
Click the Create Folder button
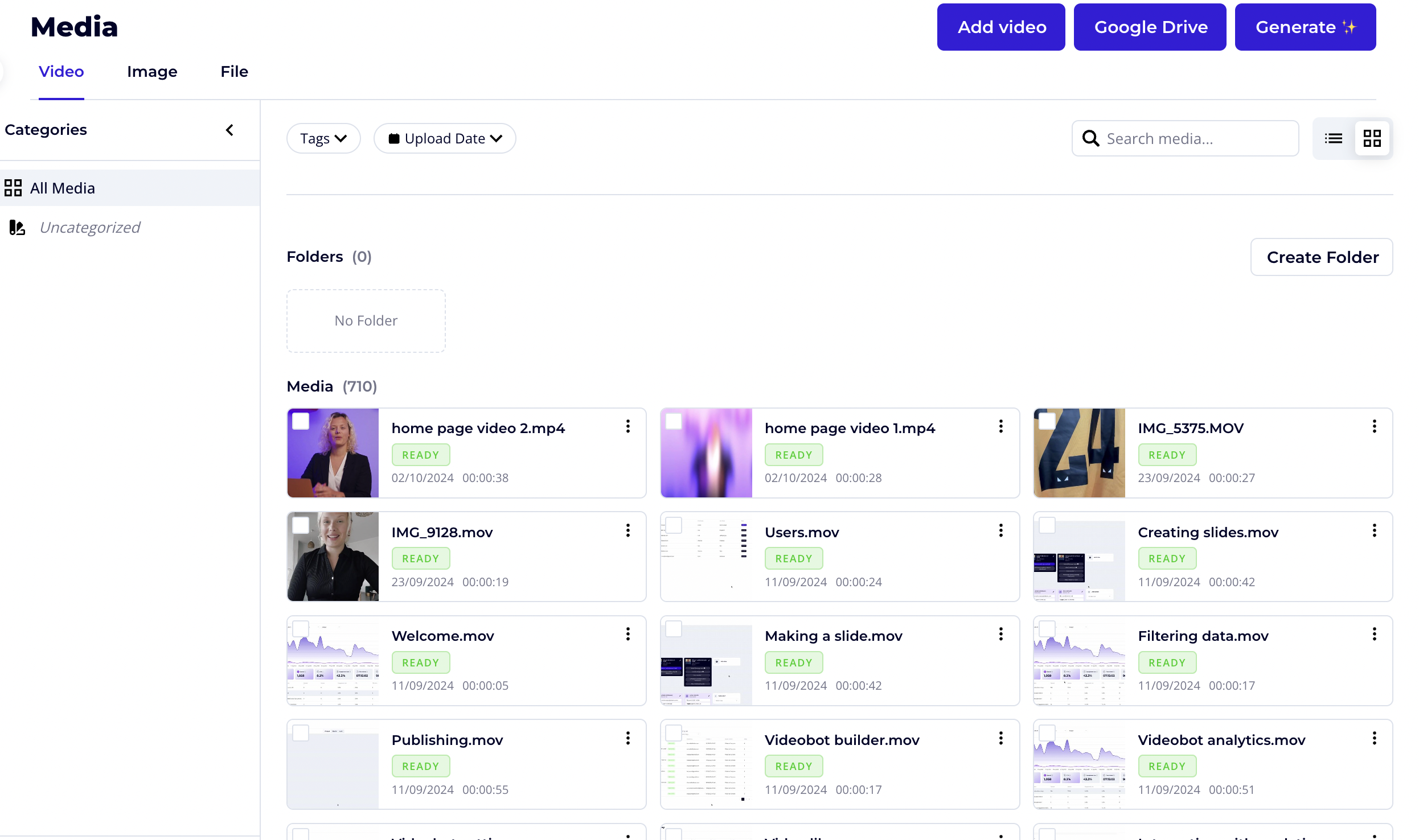tap(1322, 257)
